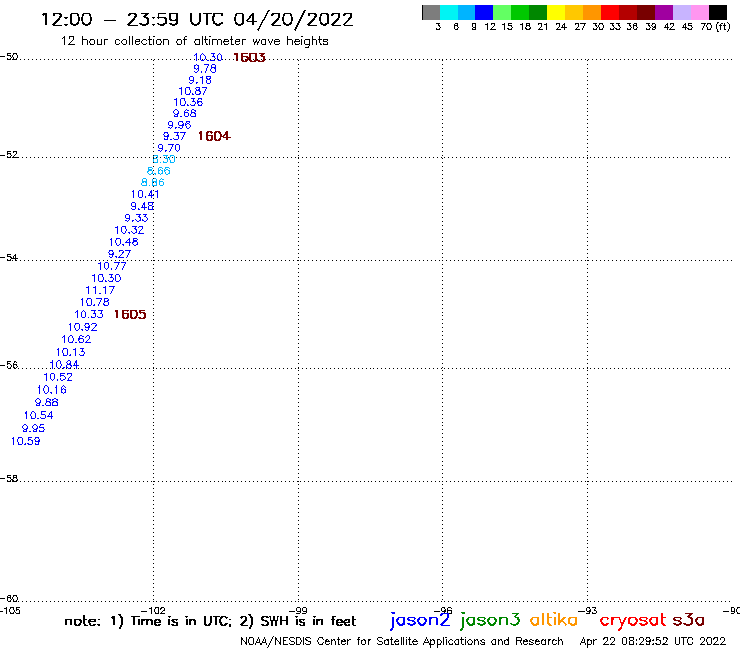Click the black legend color swatch
Screen dimensions: 740x650
click(x=718, y=12)
